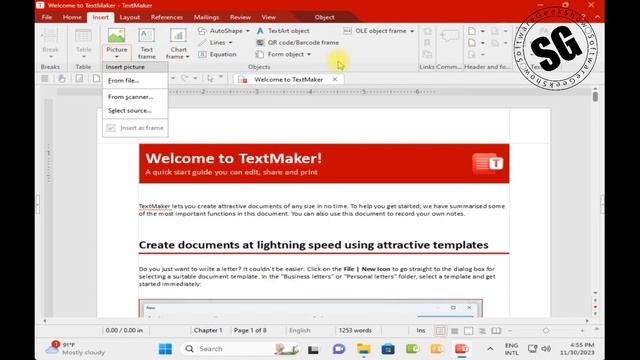Open File Explorer from taskbar

pos(363,349)
